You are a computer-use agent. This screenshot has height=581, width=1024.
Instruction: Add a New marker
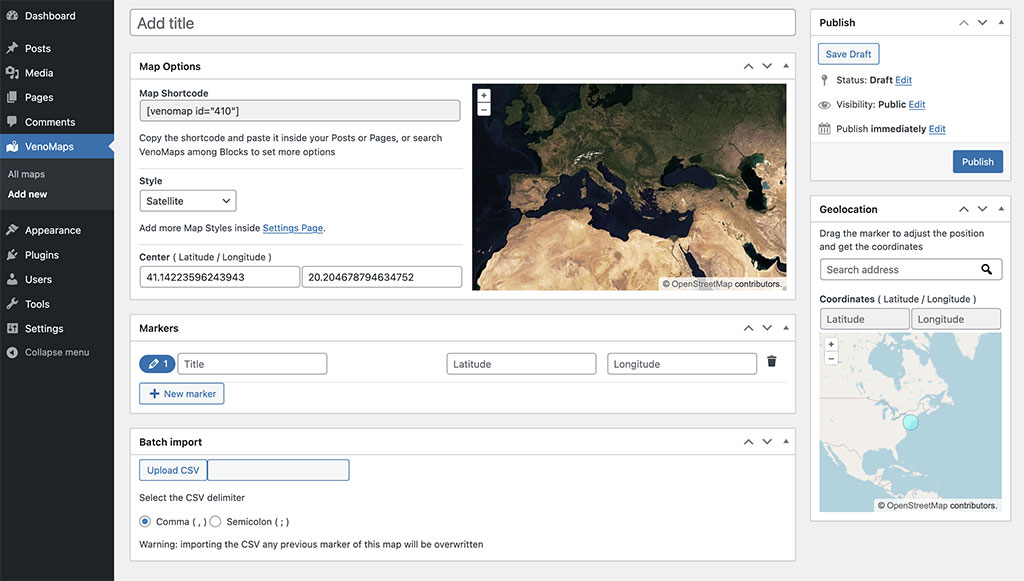[182, 394]
